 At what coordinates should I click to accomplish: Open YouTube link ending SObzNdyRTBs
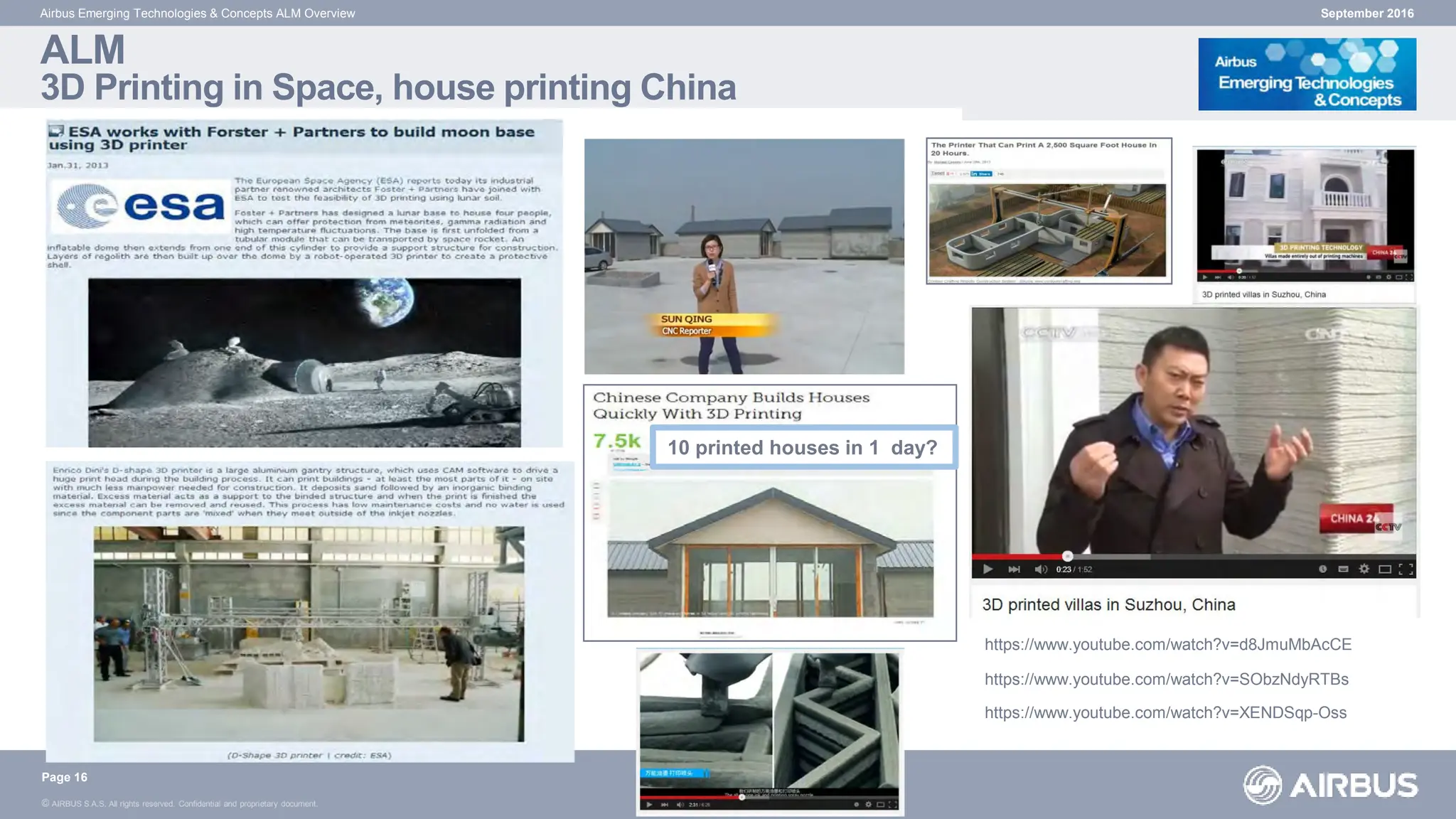pyautogui.click(x=1166, y=679)
